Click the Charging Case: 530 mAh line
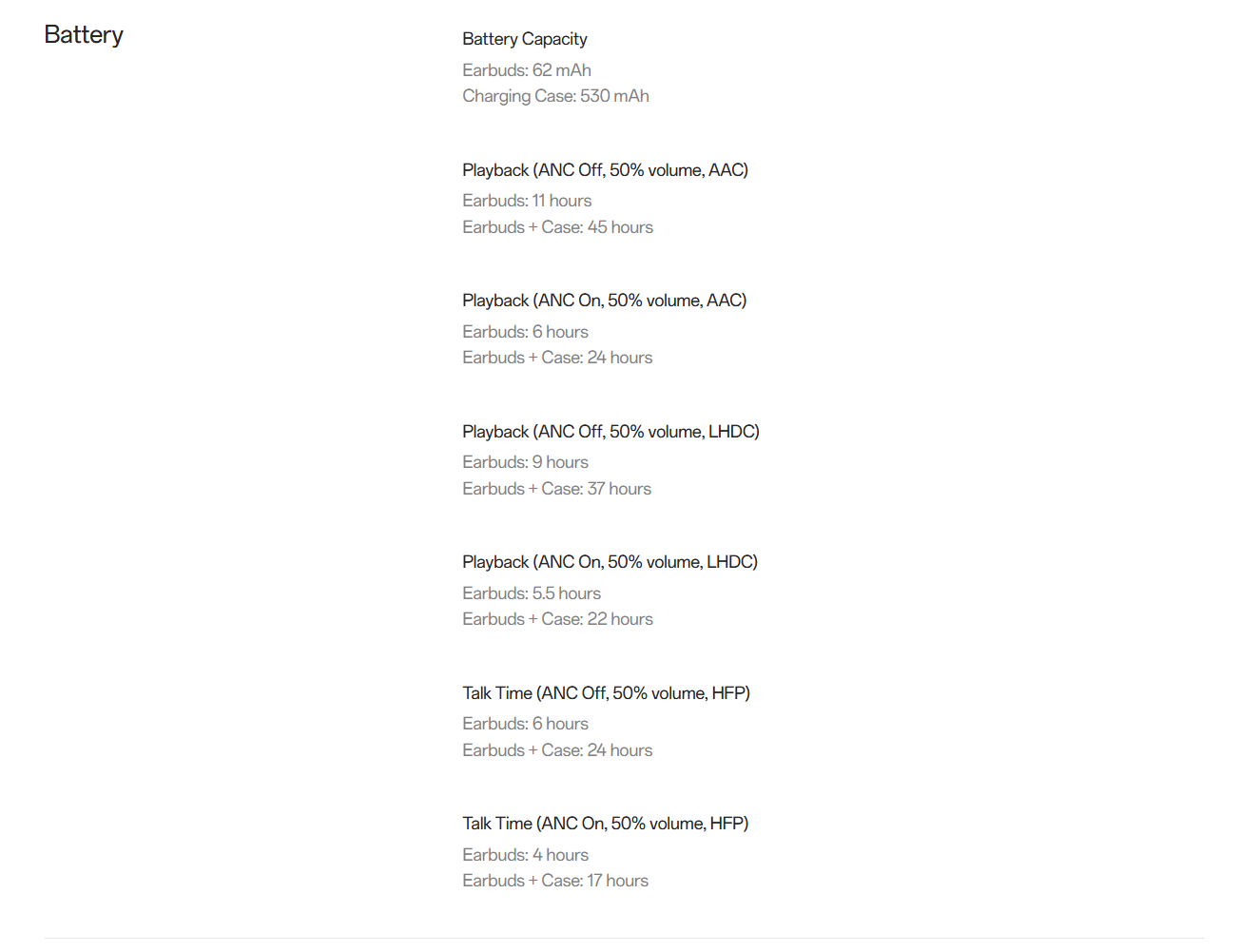Image resolution: width=1259 pixels, height=952 pixels. pos(555,96)
